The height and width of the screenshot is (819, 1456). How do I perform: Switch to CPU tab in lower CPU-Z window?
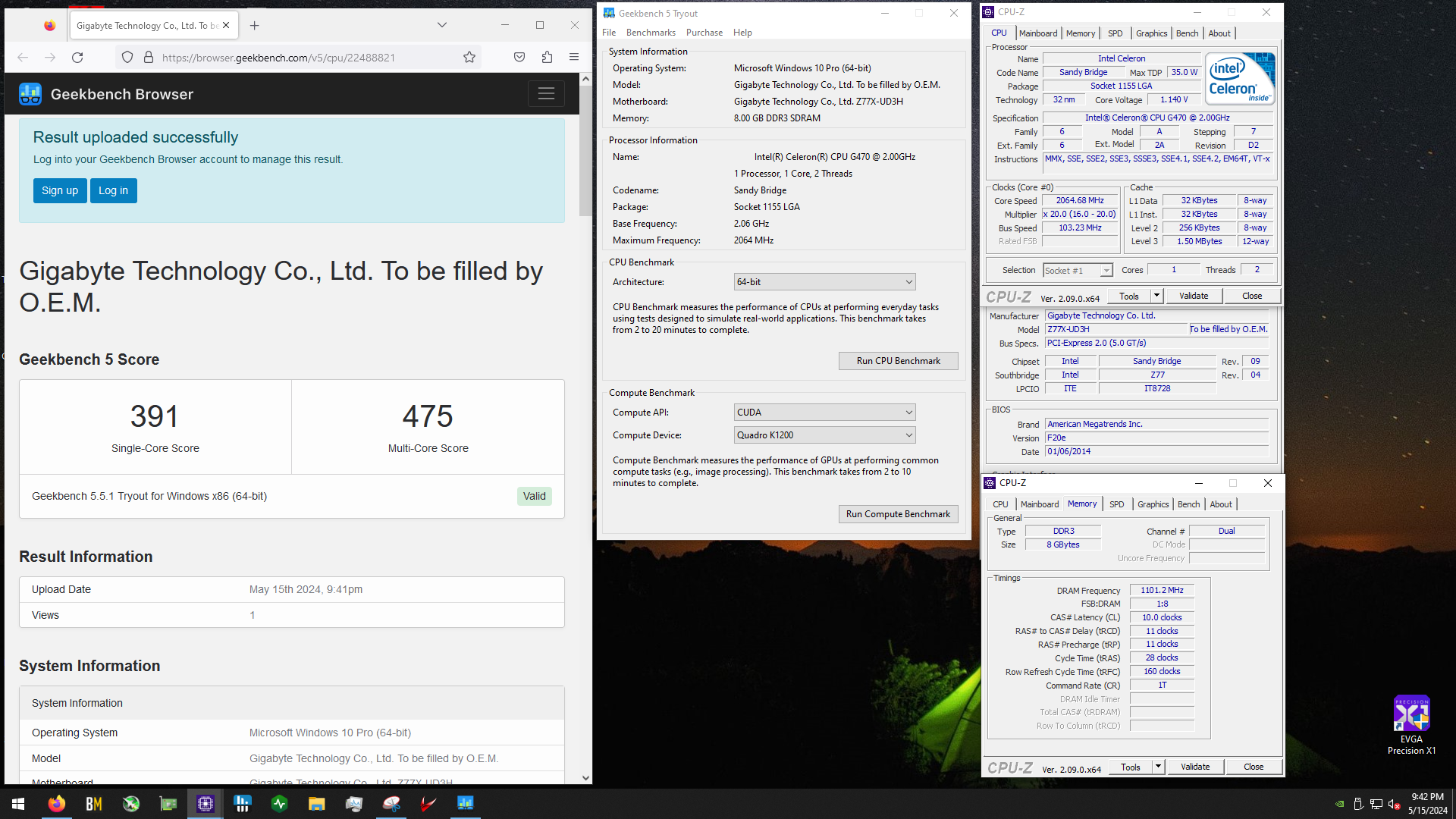[x=1000, y=504]
